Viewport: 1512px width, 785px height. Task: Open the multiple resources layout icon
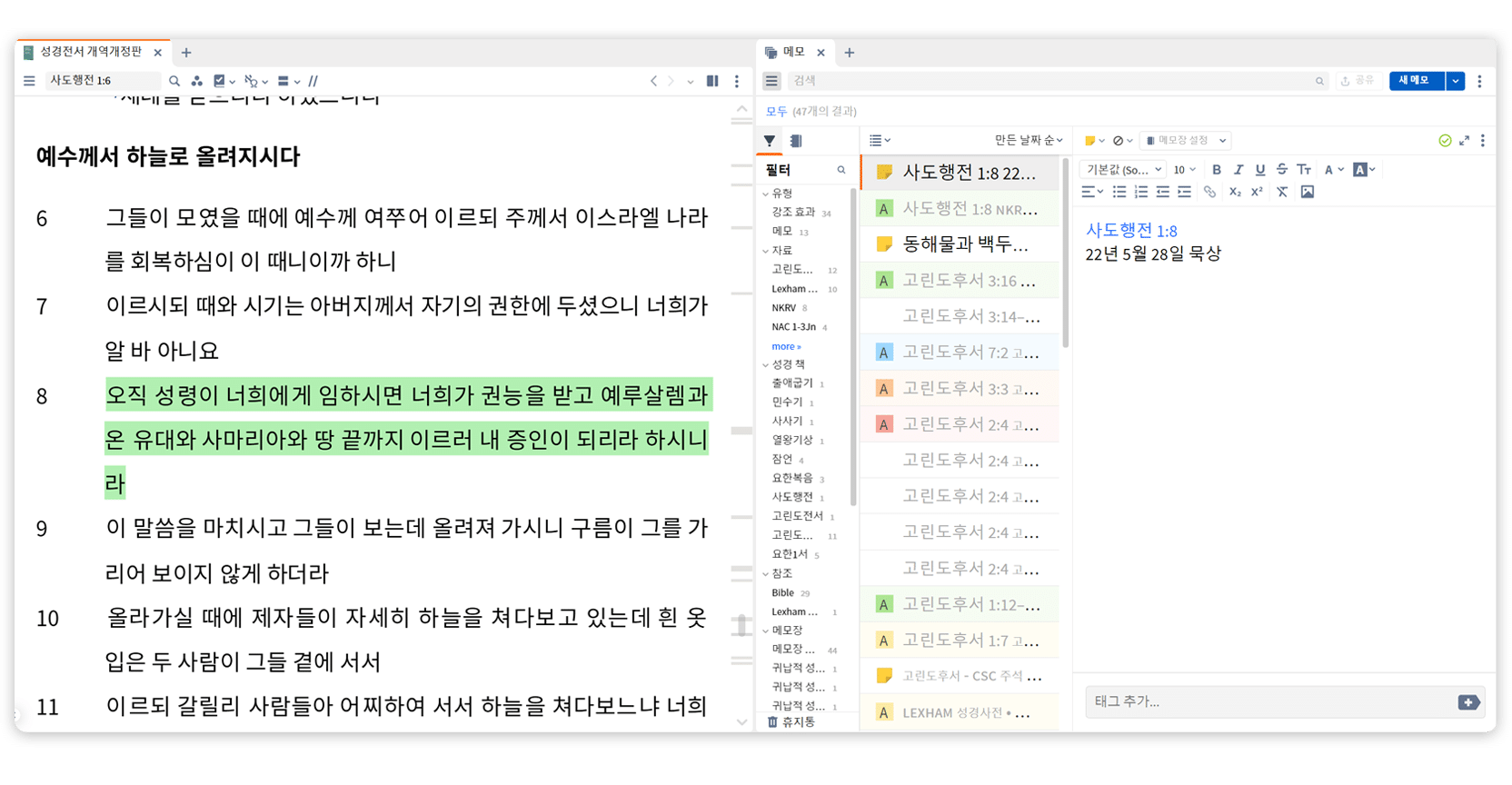tap(288, 81)
